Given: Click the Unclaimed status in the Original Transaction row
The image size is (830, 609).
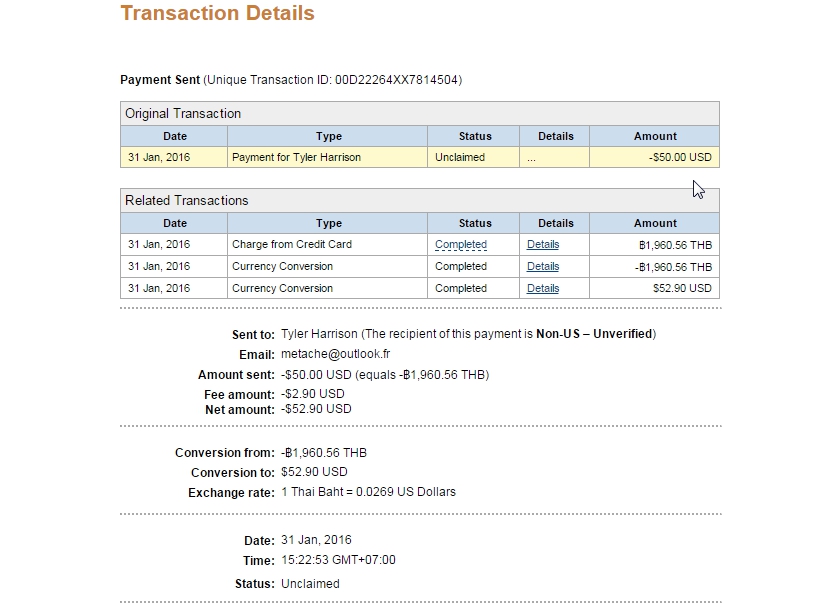Looking at the screenshot, I should 460,157.
